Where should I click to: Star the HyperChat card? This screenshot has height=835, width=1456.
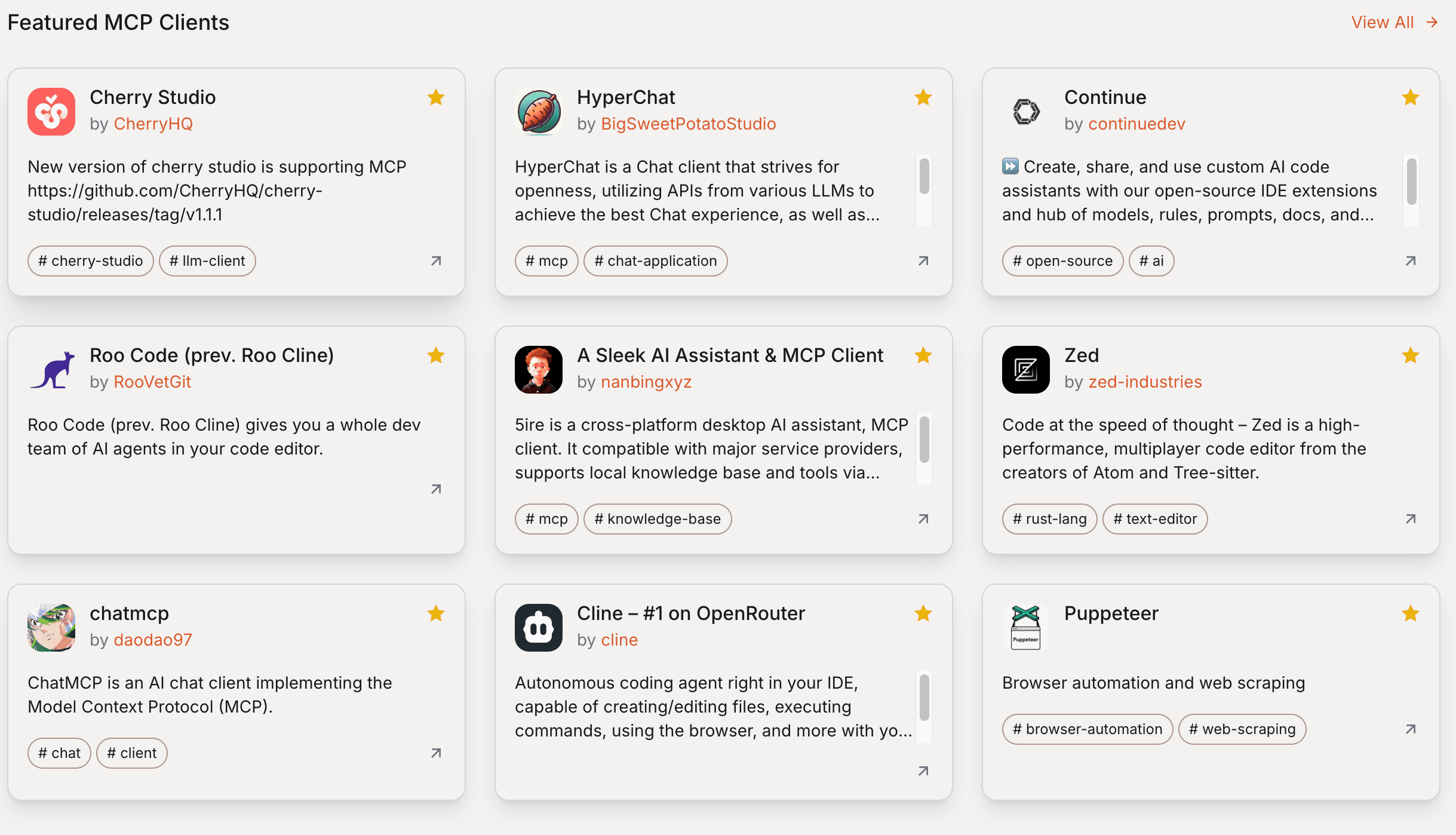pyautogui.click(x=923, y=97)
